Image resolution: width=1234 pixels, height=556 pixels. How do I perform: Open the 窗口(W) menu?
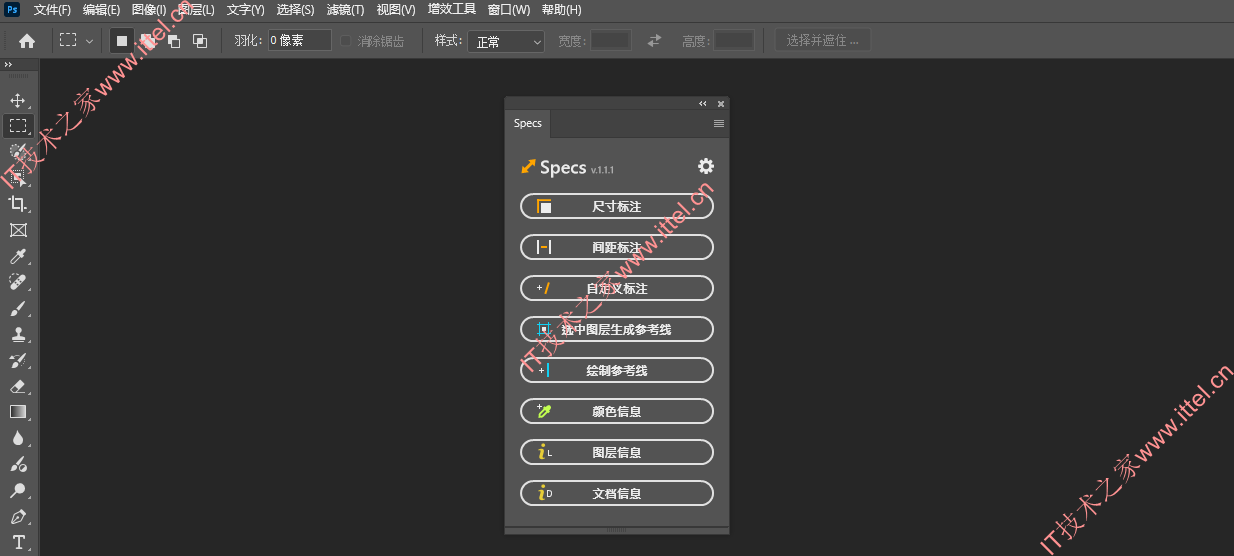pos(509,10)
